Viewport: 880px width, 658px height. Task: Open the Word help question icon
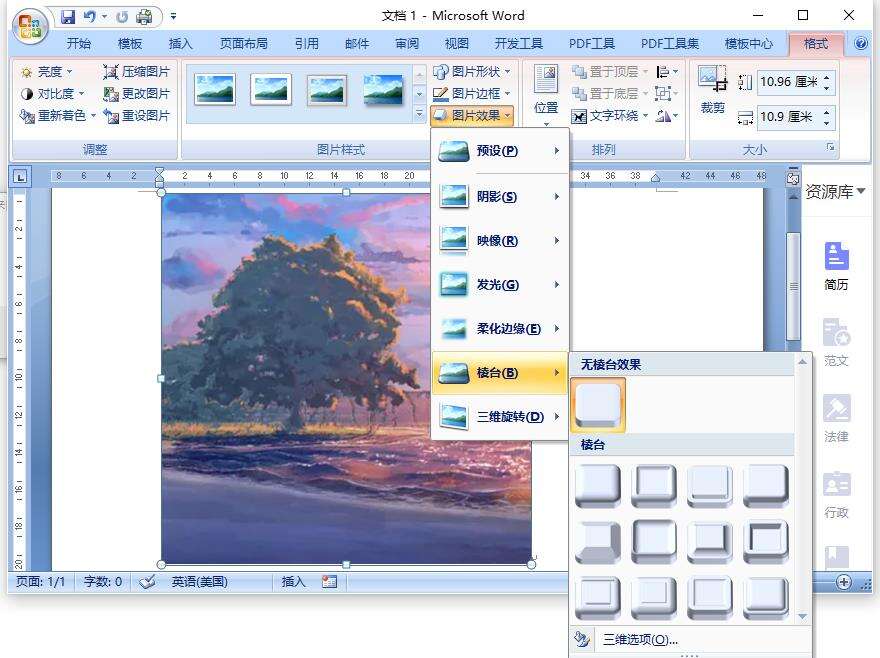(x=861, y=43)
